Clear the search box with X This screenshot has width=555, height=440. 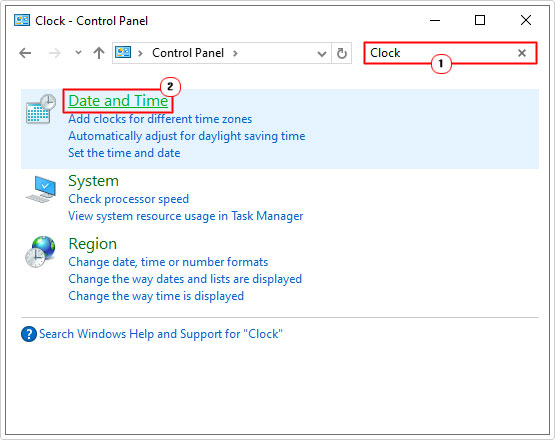pyautogui.click(x=522, y=53)
